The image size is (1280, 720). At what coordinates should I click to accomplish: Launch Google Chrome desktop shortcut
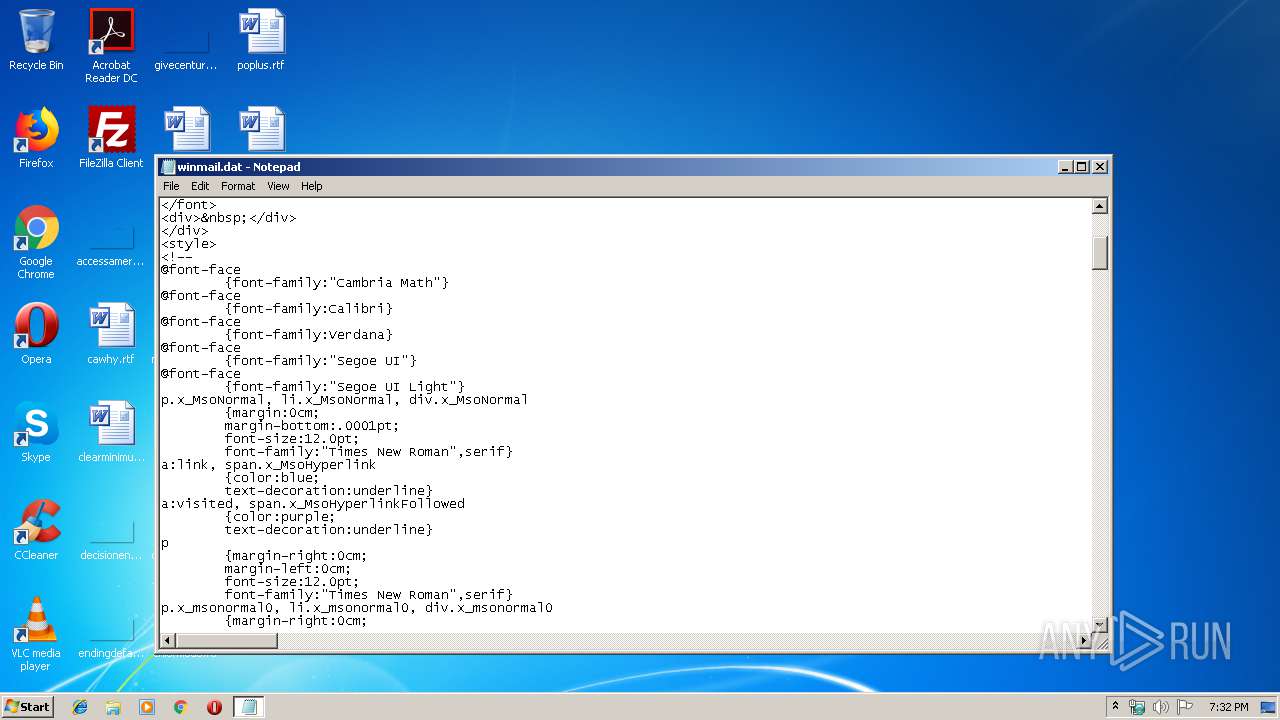36,242
